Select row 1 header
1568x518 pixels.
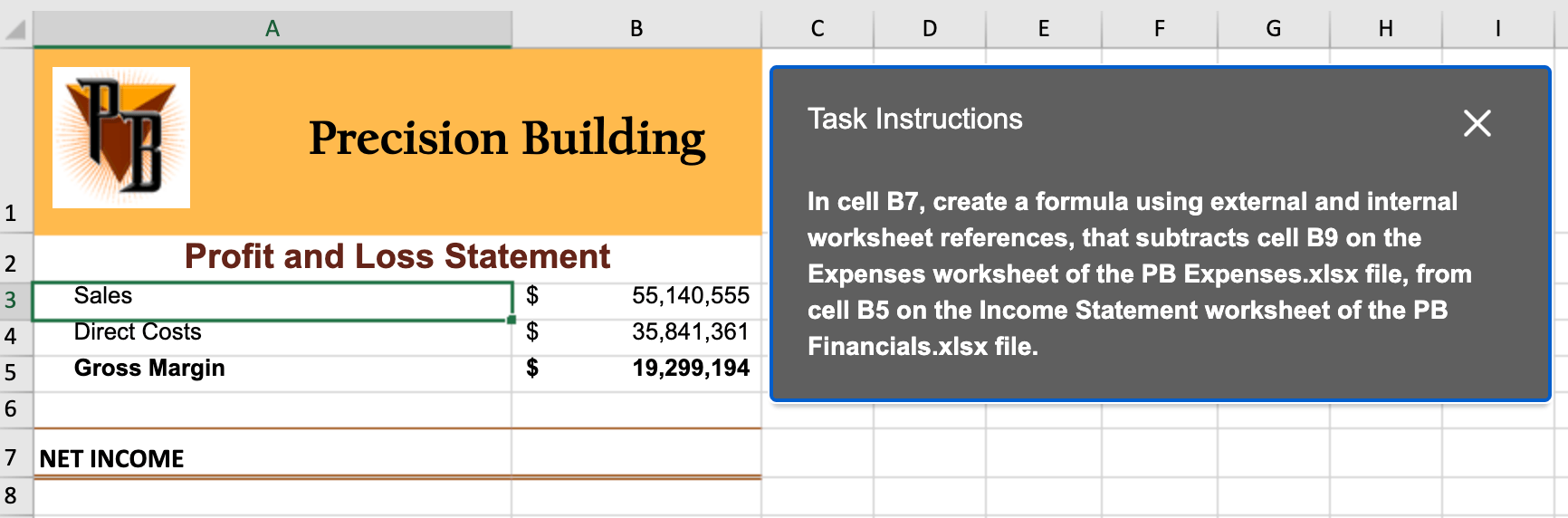[x=15, y=141]
